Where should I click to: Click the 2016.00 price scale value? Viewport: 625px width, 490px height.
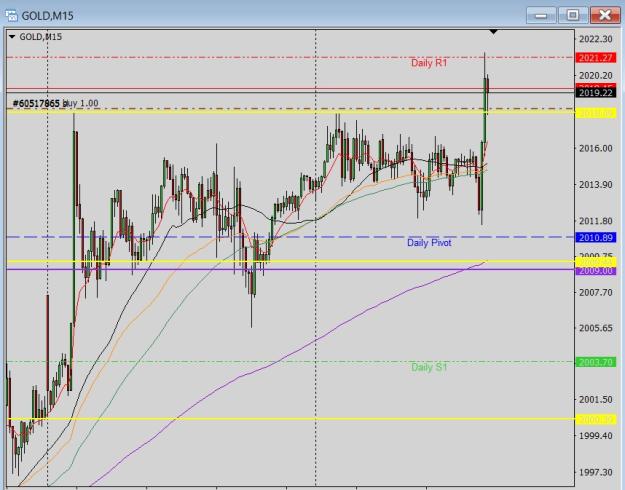(596, 148)
